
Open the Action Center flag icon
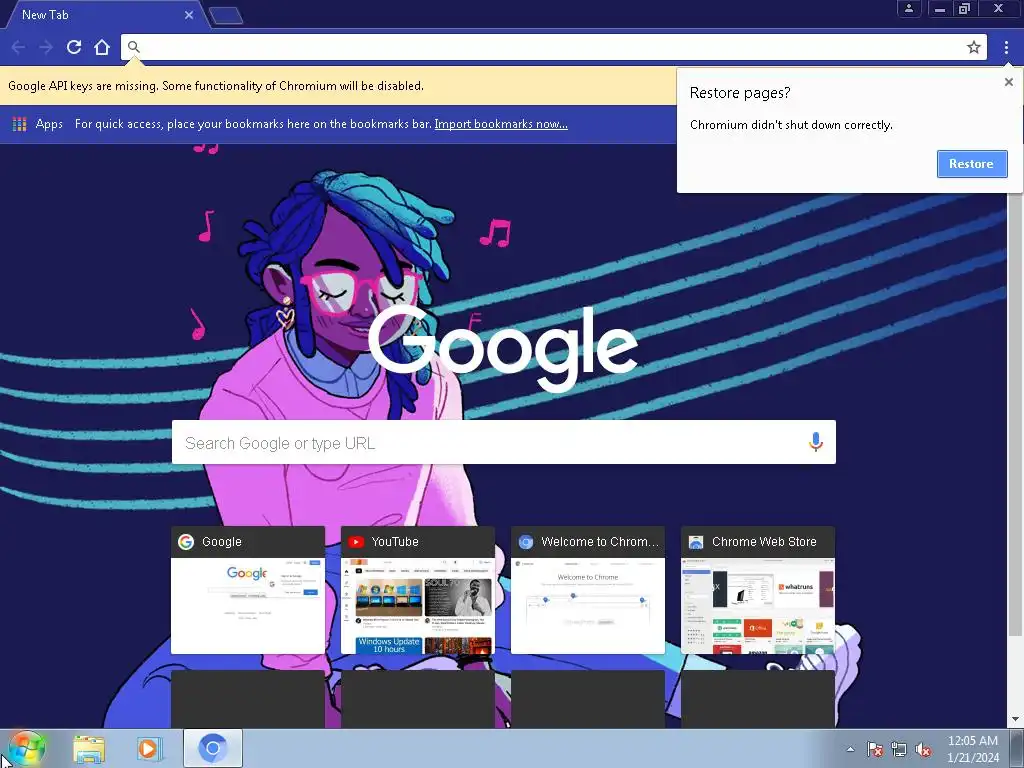(x=874, y=749)
